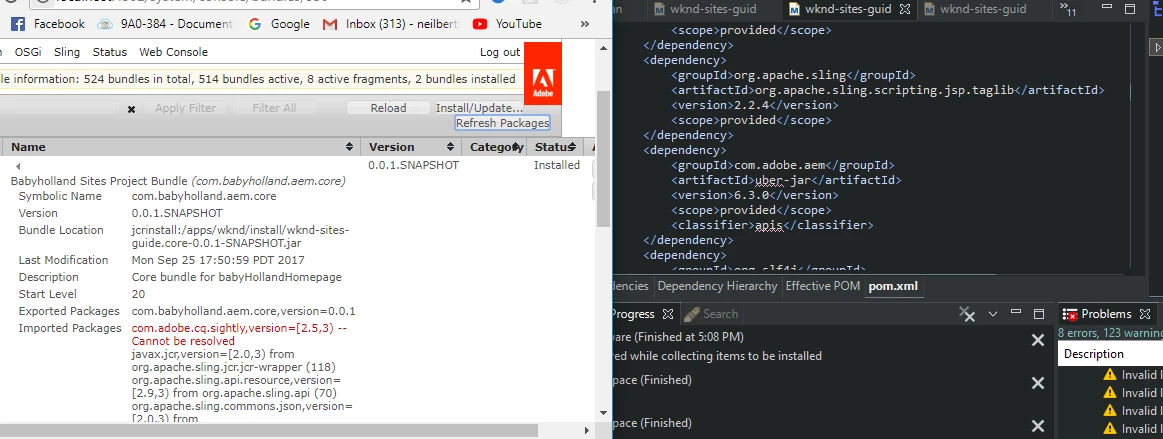1163x439 pixels.
Task: Open the Effective POM tab
Action: [x=823, y=286]
